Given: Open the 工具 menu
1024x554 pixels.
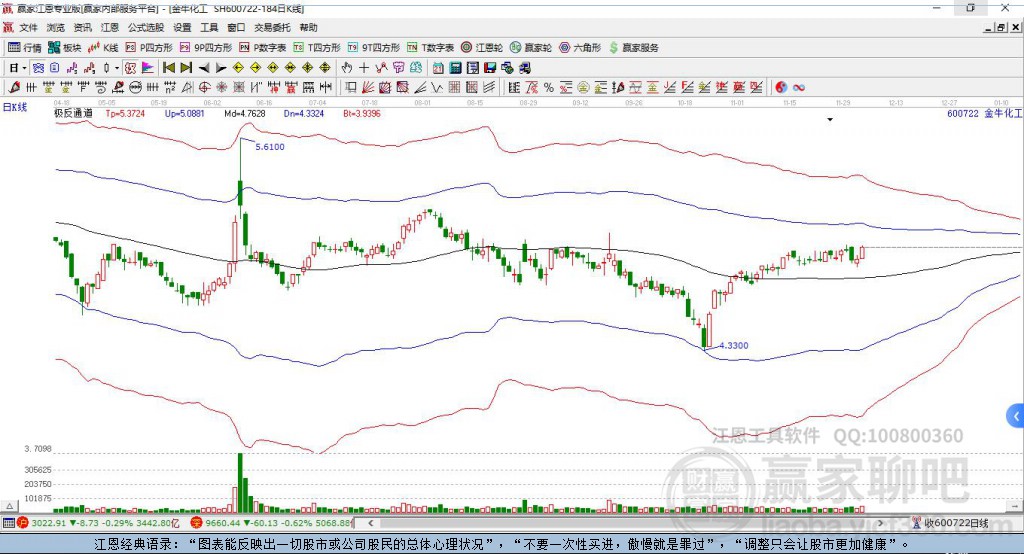Looking at the screenshot, I should coord(209,27).
